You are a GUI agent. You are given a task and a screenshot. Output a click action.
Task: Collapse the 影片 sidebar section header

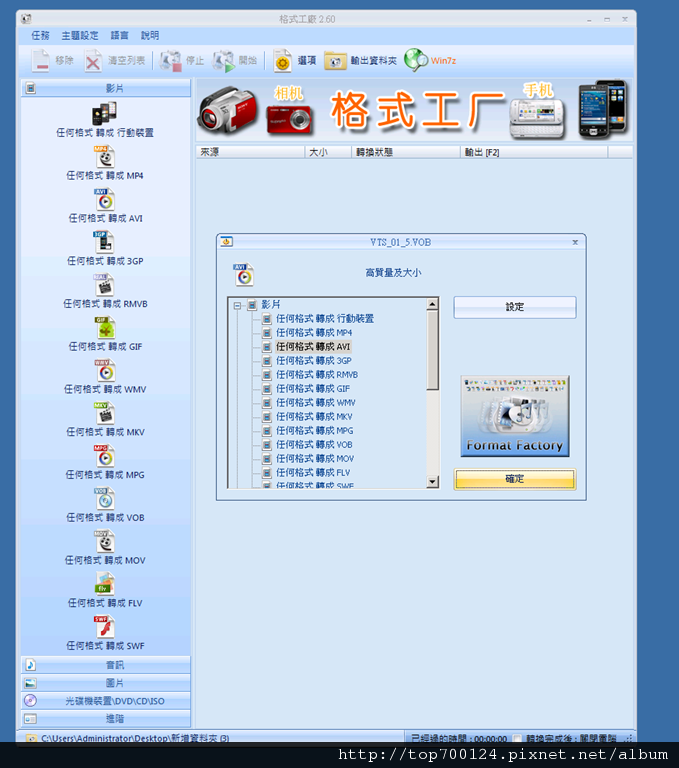106,88
